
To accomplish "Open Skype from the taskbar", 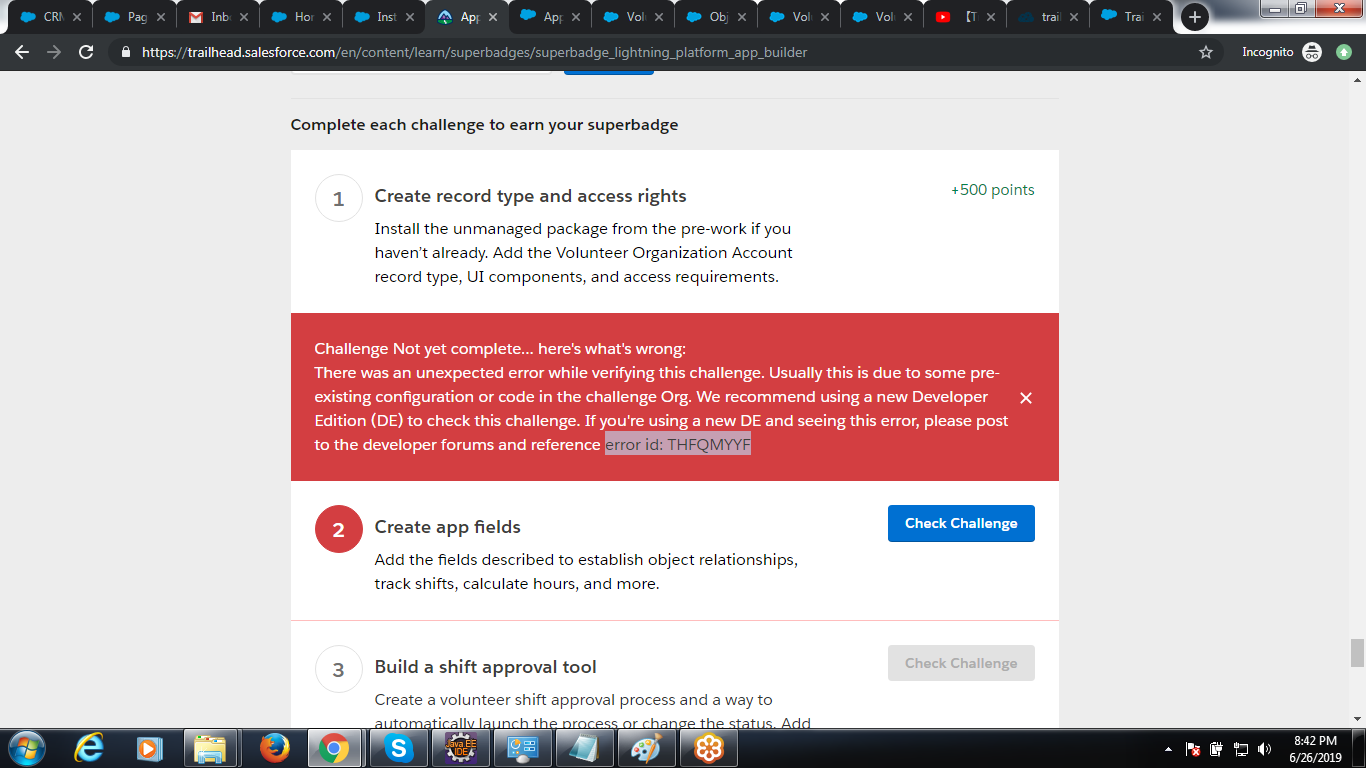I will click(400, 748).
